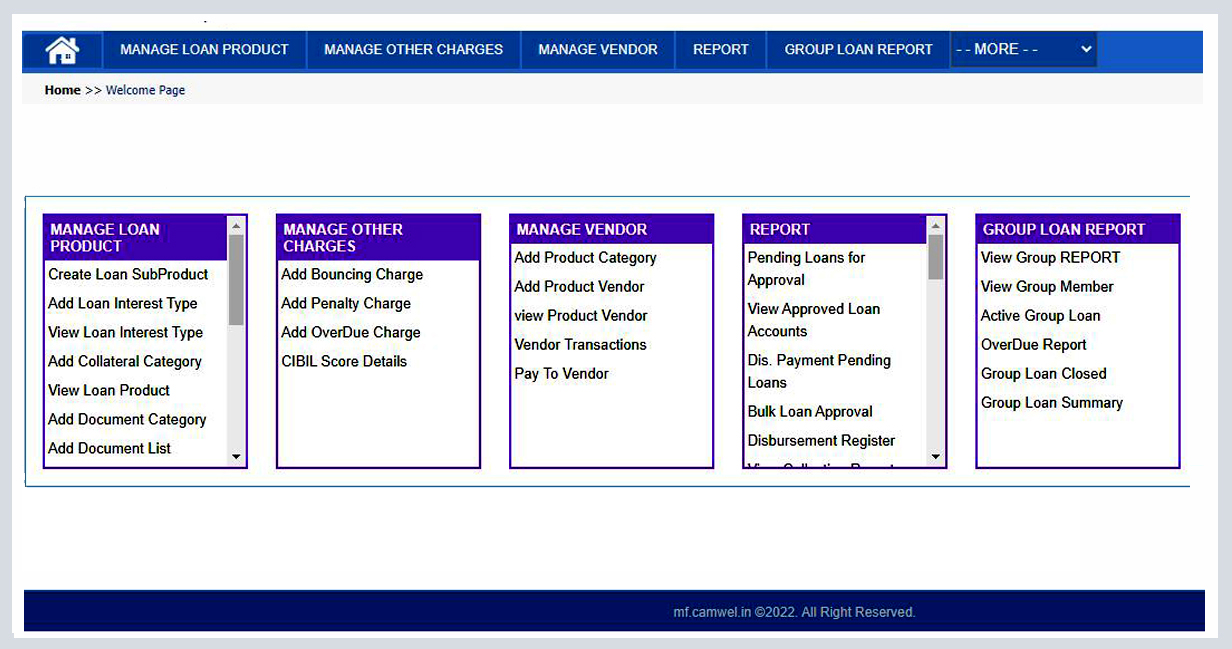Click the Home breadcrumb link

pyautogui.click(x=62, y=89)
